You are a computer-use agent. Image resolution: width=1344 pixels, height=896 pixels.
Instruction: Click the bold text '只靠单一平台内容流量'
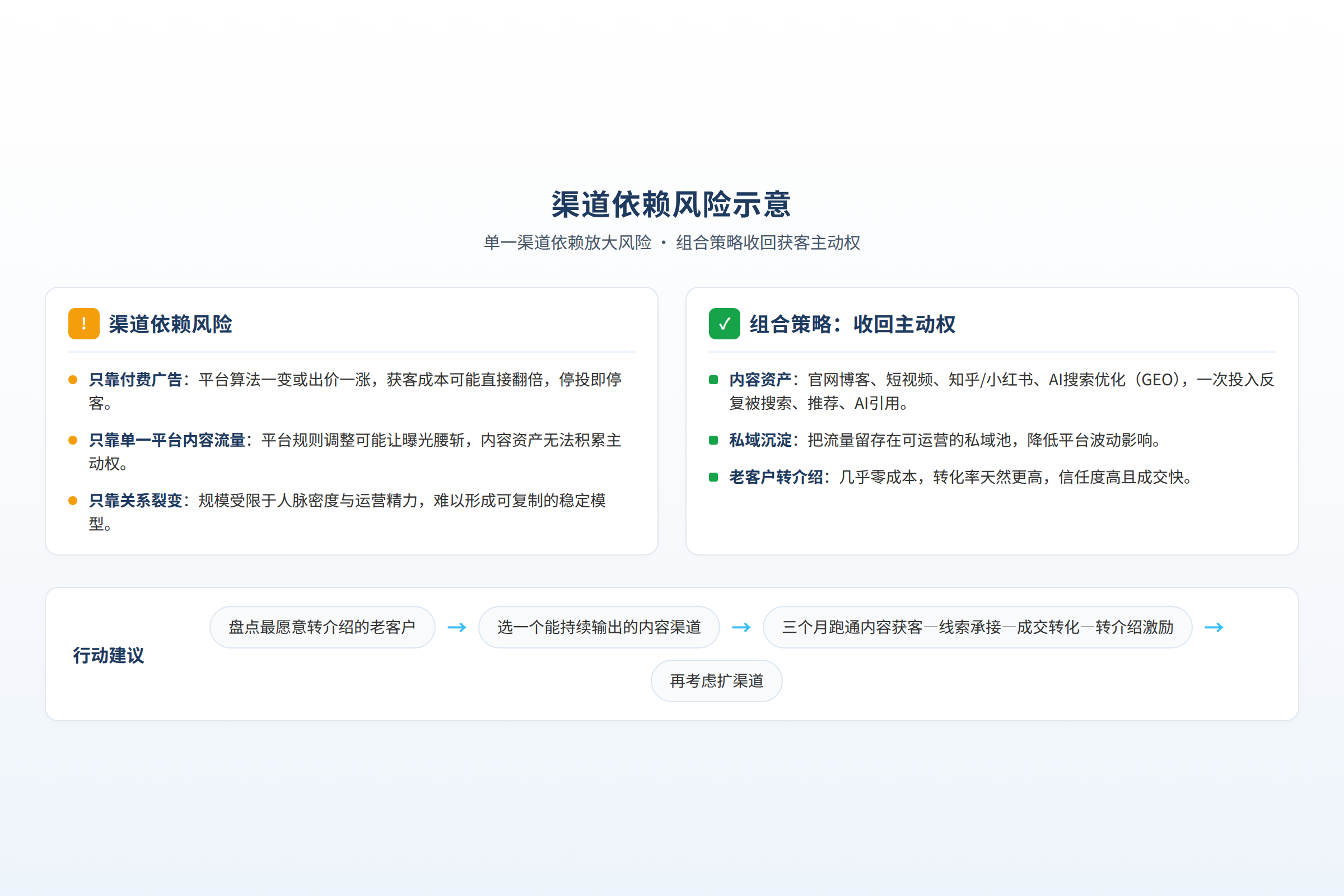pyautogui.click(x=167, y=440)
